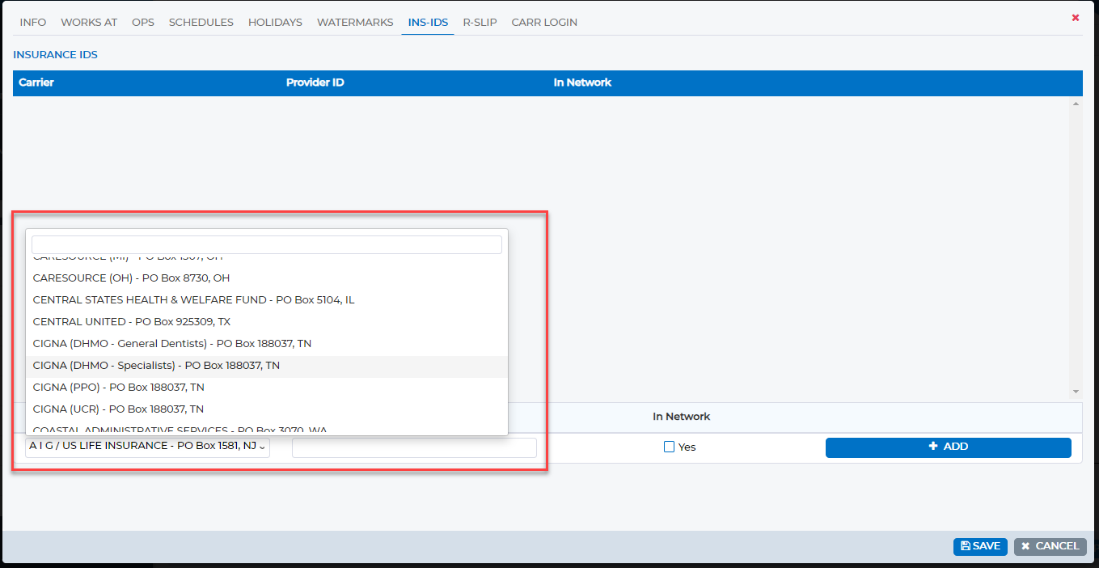
Task: Choose CIGNA (DHMO - Specialists) option
Action: pyautogui.click(x=266, y=365)
